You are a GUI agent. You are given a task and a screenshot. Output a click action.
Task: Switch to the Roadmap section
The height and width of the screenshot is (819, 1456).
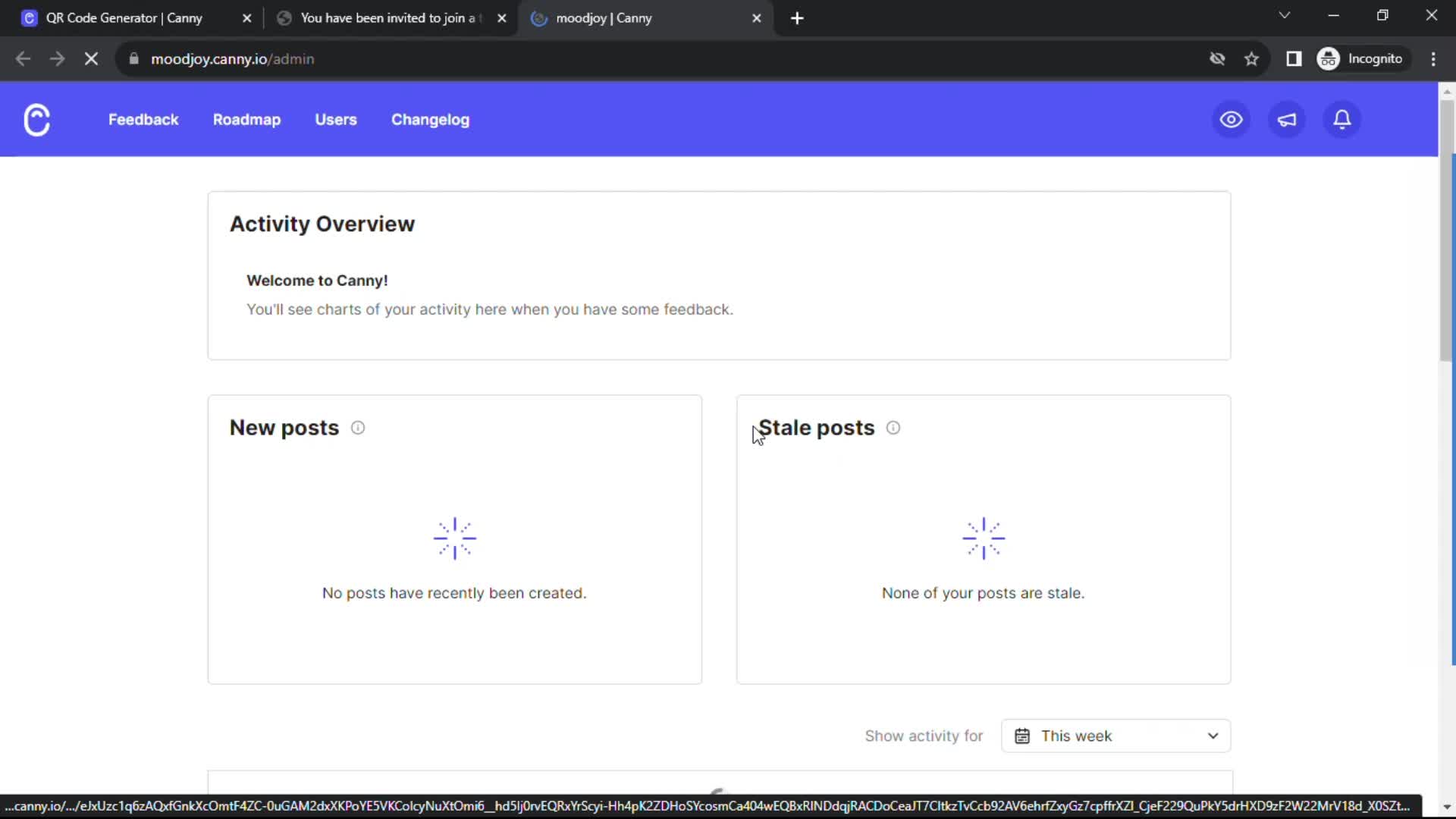(246, 119)
